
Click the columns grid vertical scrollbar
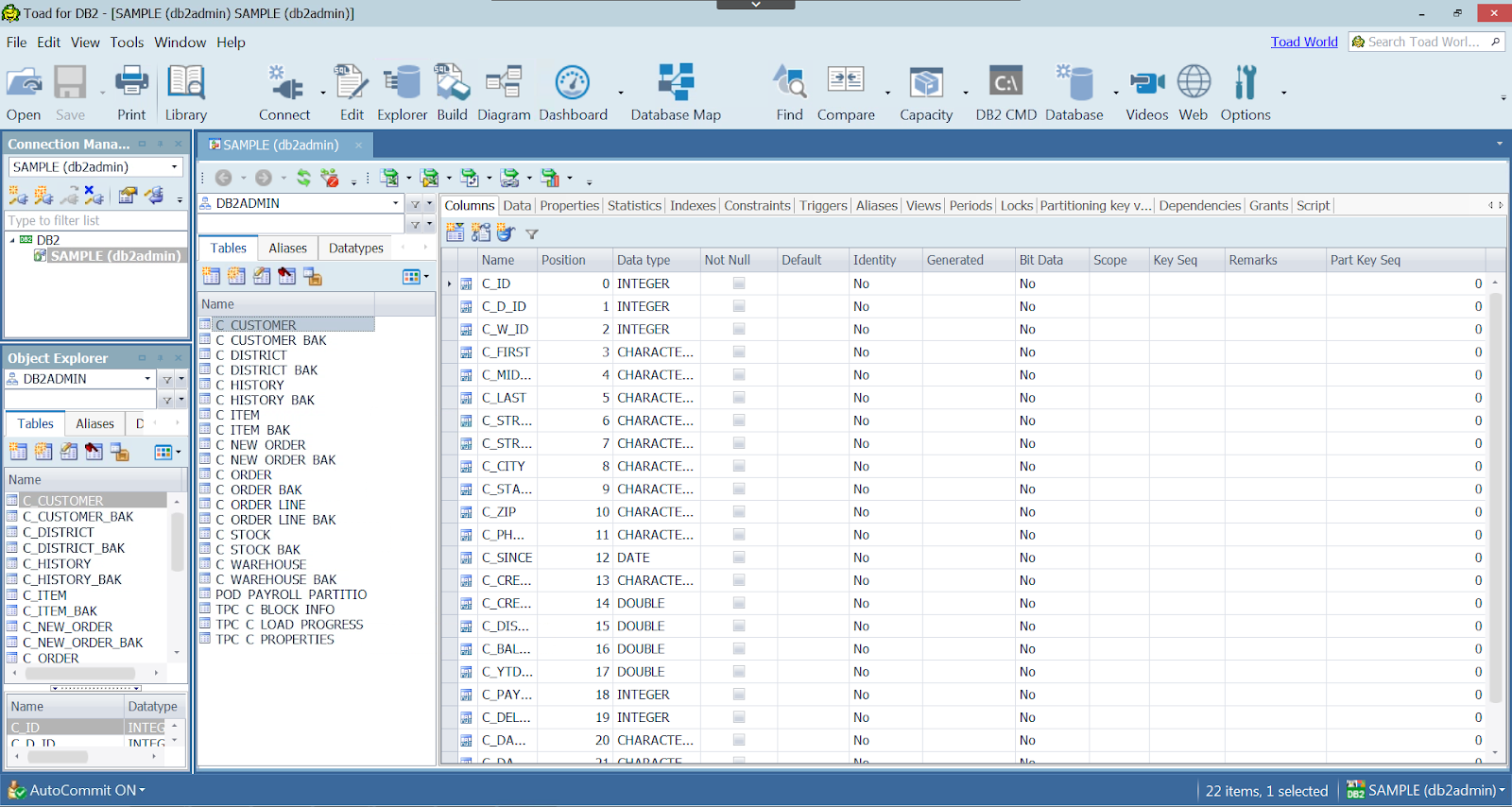[1495, 497]
